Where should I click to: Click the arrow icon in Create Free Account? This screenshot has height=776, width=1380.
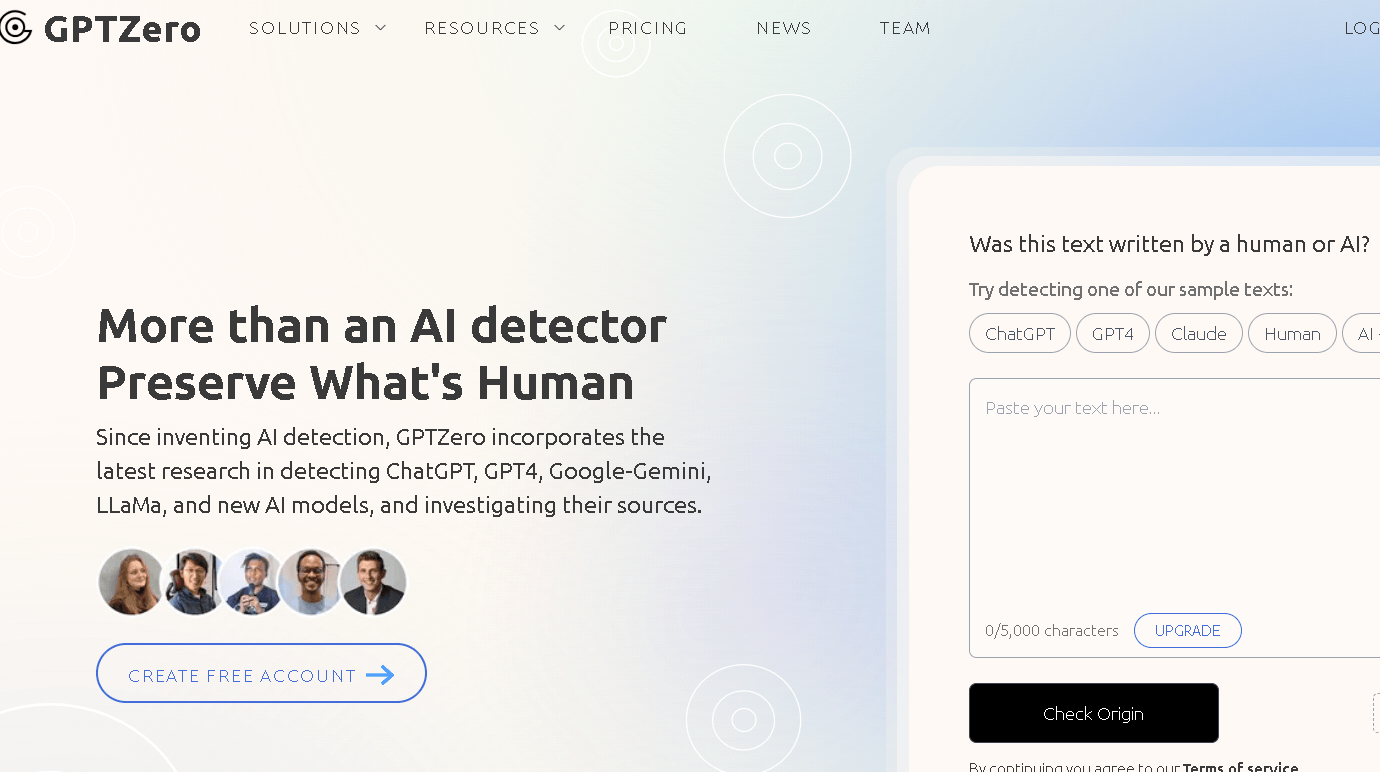click(380, 676)
